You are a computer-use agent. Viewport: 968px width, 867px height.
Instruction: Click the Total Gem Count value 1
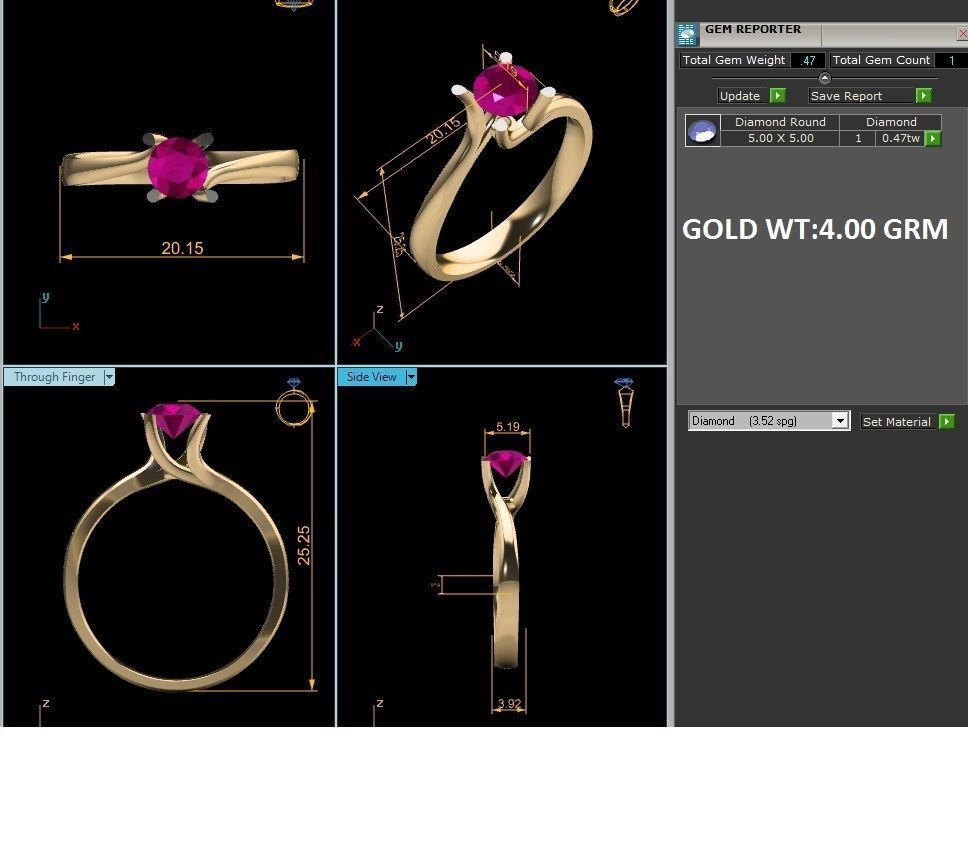[951, 61]
